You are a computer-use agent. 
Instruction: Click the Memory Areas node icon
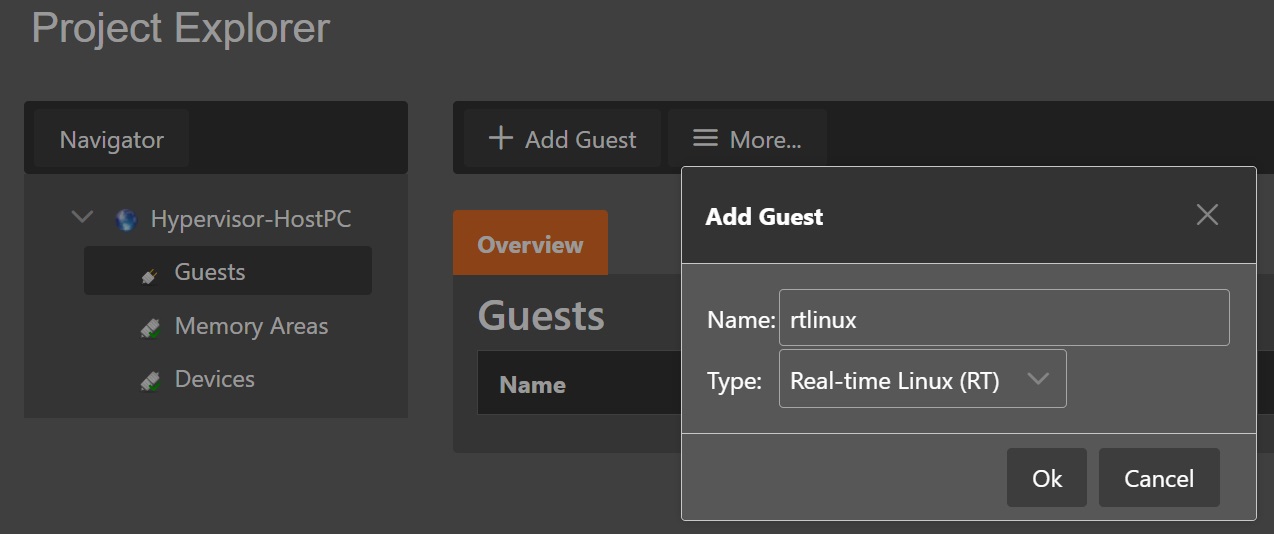[150, 327]
